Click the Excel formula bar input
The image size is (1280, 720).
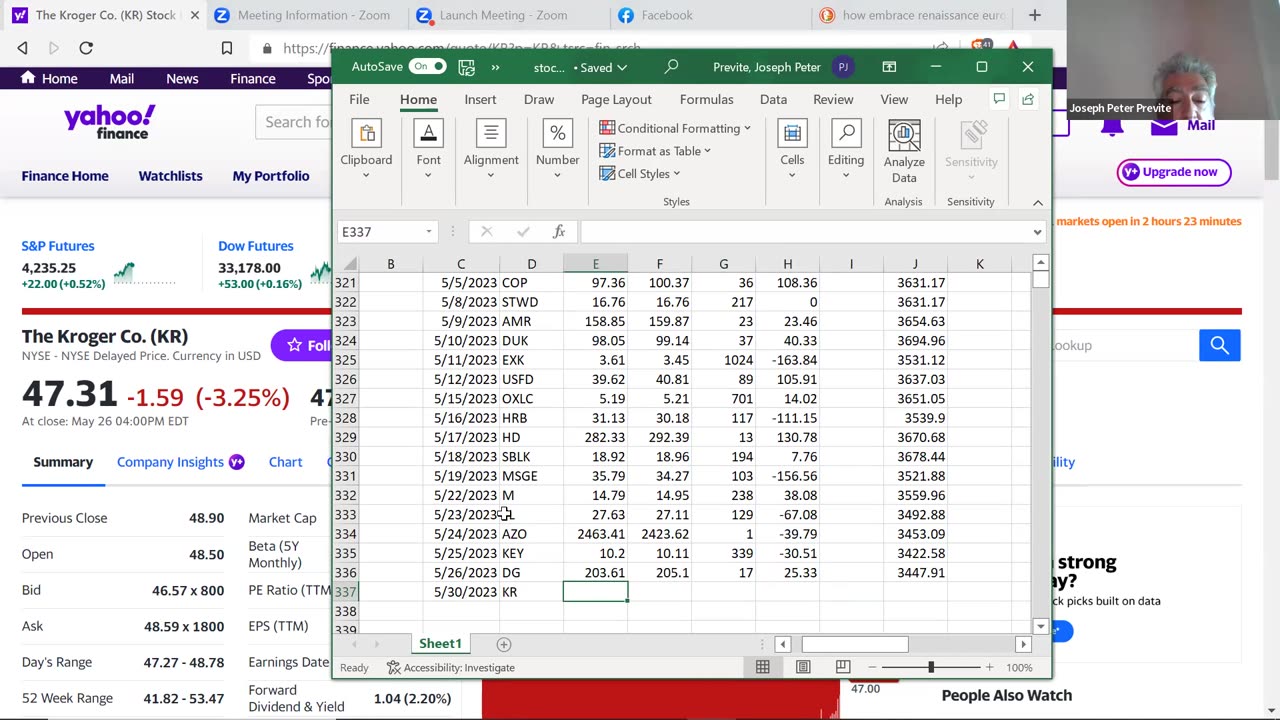805,232
